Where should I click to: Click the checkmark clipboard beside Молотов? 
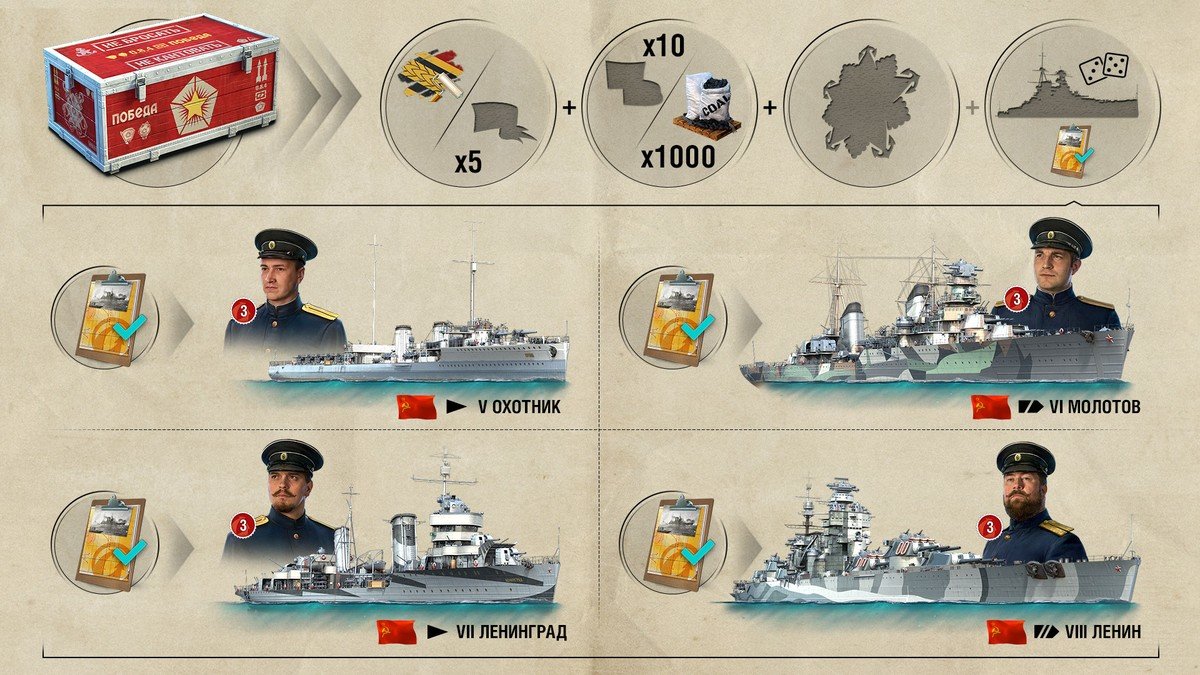(x=682, y=316)
